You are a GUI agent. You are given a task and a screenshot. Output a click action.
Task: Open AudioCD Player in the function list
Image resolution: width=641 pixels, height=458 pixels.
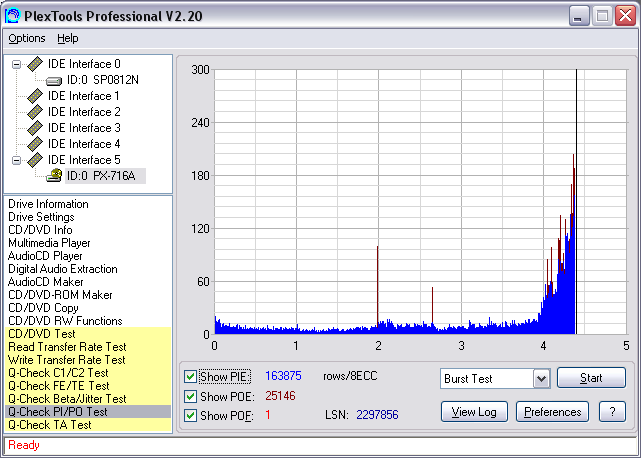(x=45, y=256)
